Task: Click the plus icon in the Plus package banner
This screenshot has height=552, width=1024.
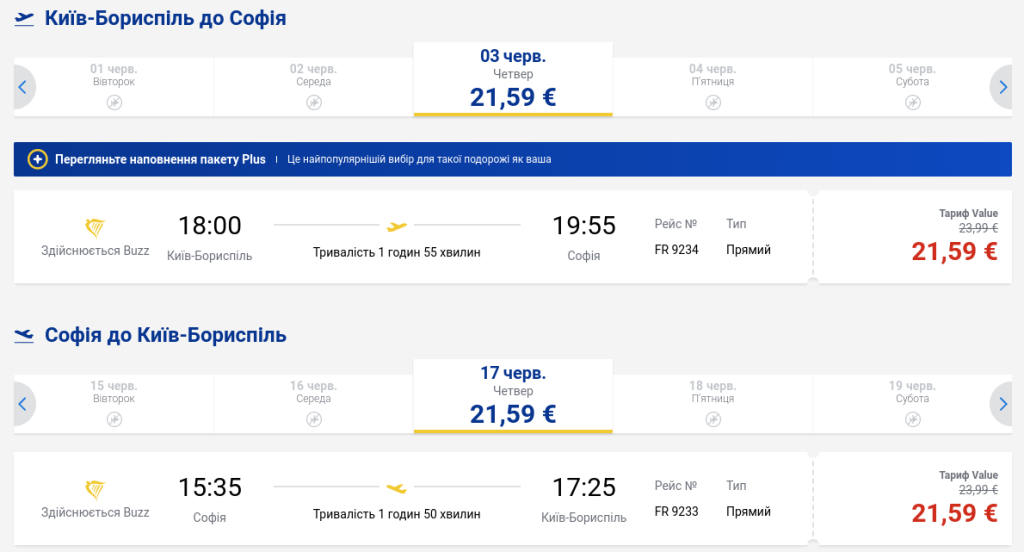Action: tap(38, 159)
